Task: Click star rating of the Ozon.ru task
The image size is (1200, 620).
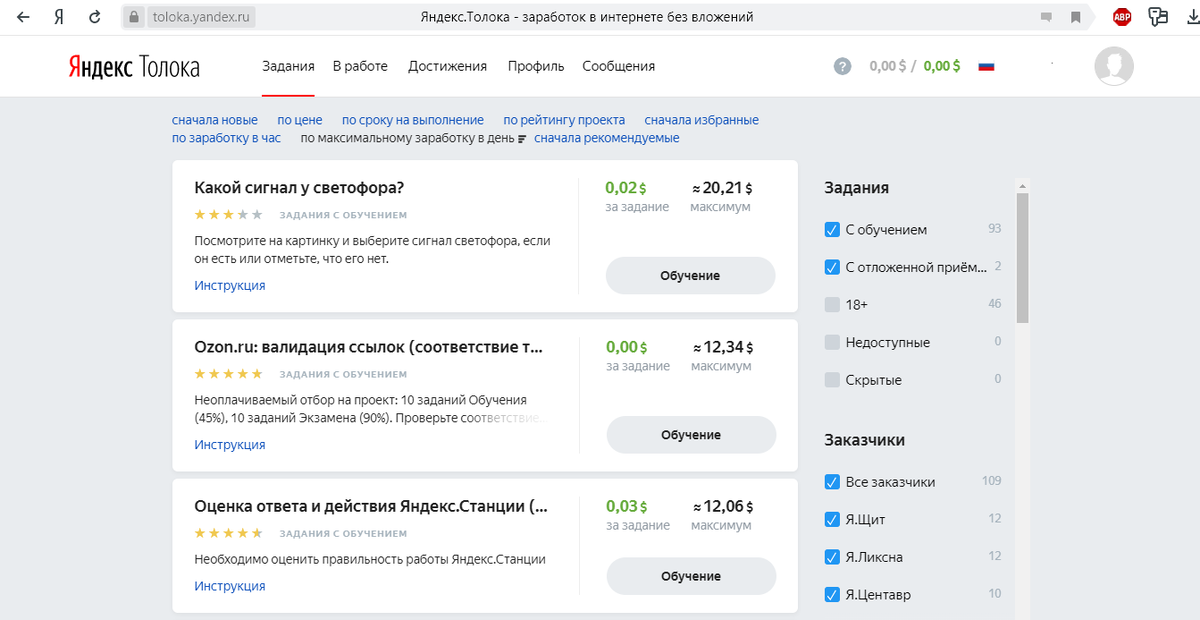Action: pos(228,374)
